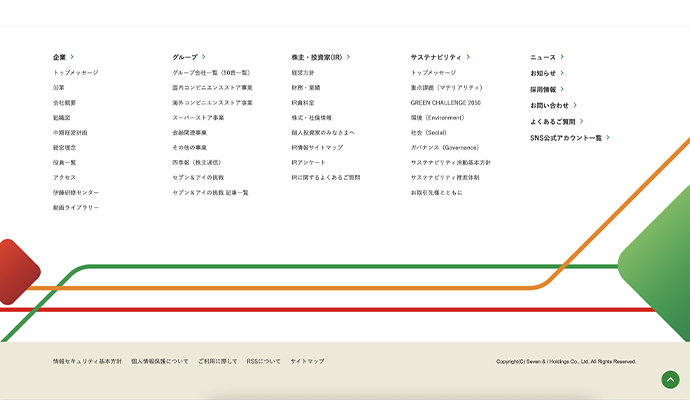Open GREEN CHALLENGE 2050 link
This screenshot has height=400, width=690.
click(445, 102)
